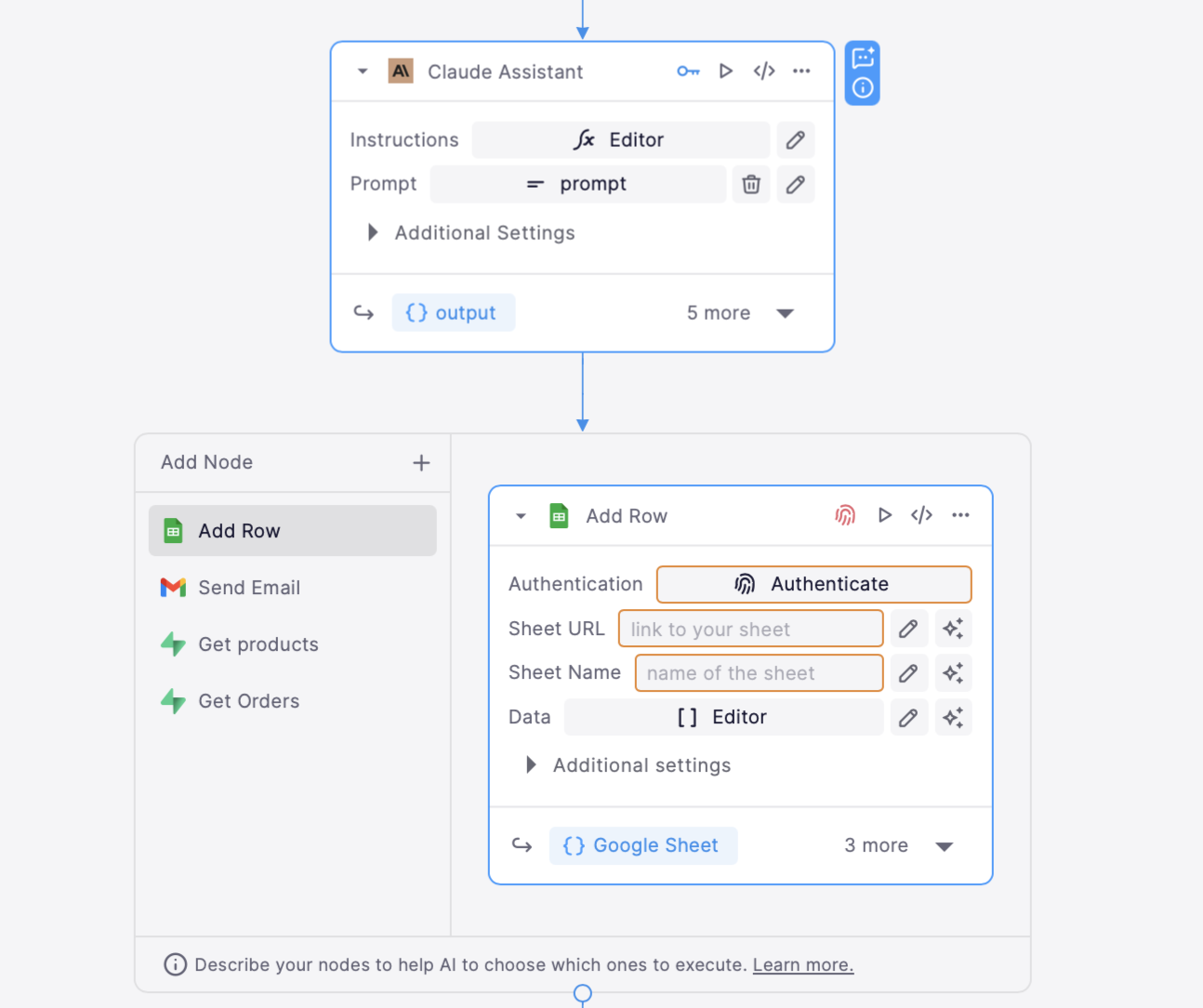View code for Add Row node
1203x1008 pixels.
pyautogui.click(x=921, y=515)
